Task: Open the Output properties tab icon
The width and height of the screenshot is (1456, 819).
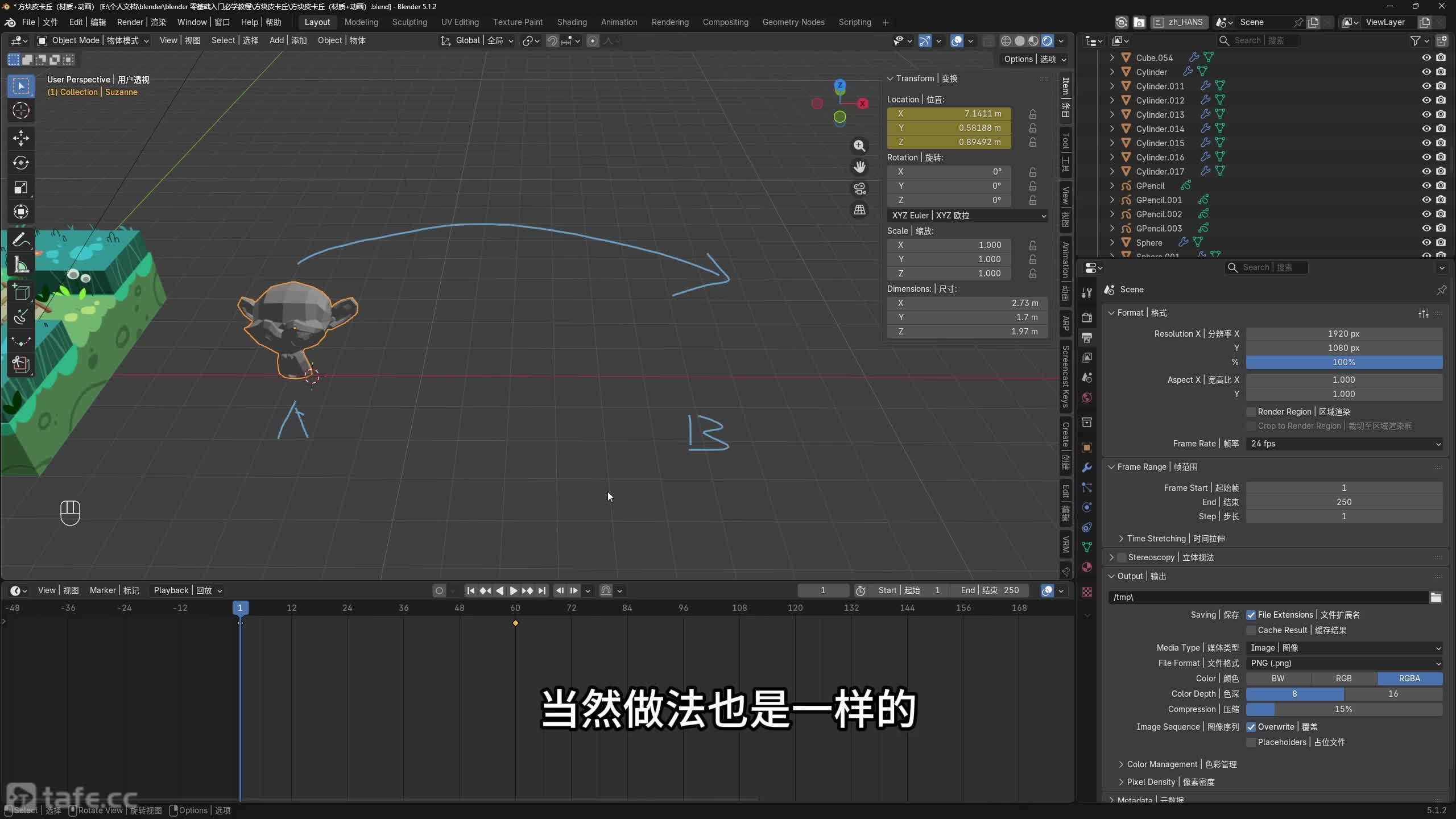Action: 1086,338
